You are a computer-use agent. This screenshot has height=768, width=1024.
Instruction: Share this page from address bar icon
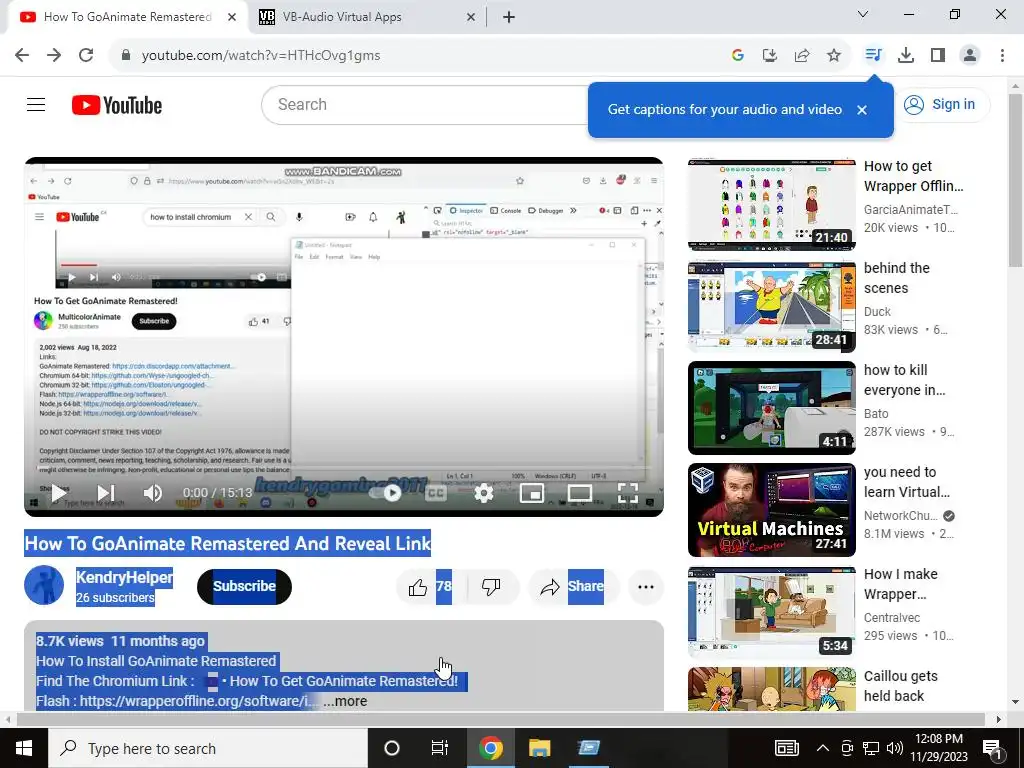(x=802, y=55)
